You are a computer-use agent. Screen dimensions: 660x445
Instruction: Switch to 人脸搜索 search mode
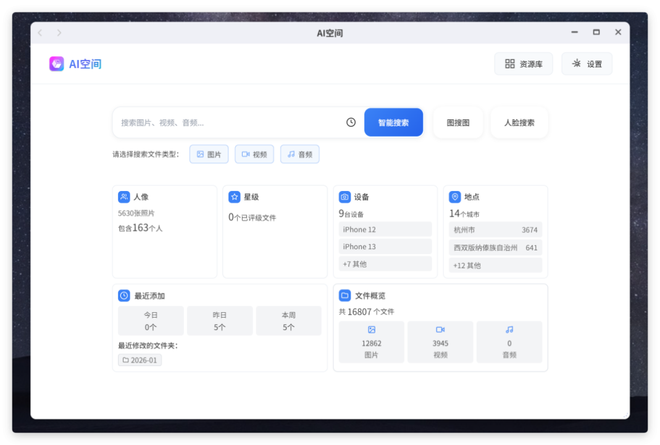coord(519,123)
